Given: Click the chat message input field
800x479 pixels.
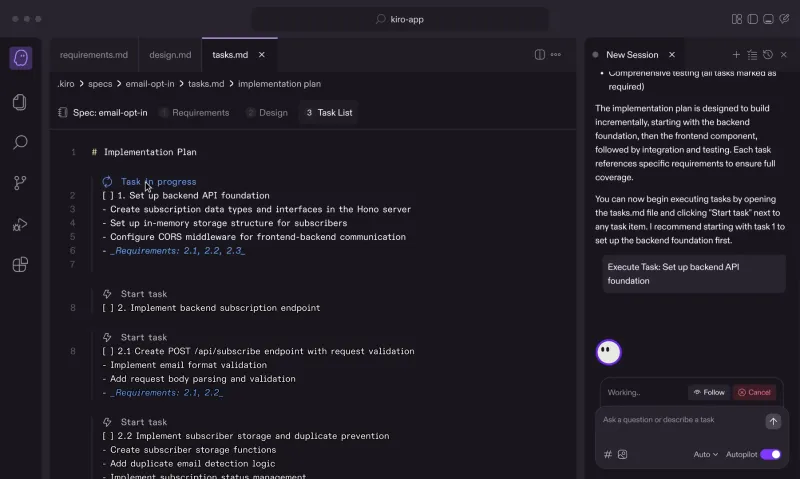Looking at the screenshot, I should pyautogui.click(x=680, y=420).
